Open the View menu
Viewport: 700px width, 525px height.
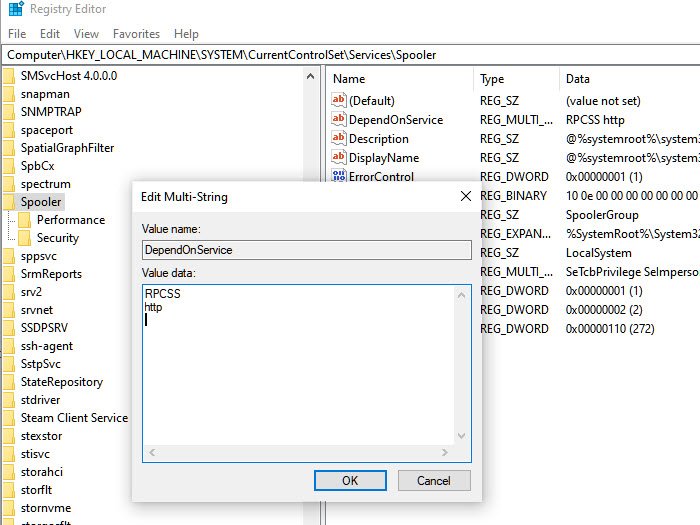coord(86,34)
